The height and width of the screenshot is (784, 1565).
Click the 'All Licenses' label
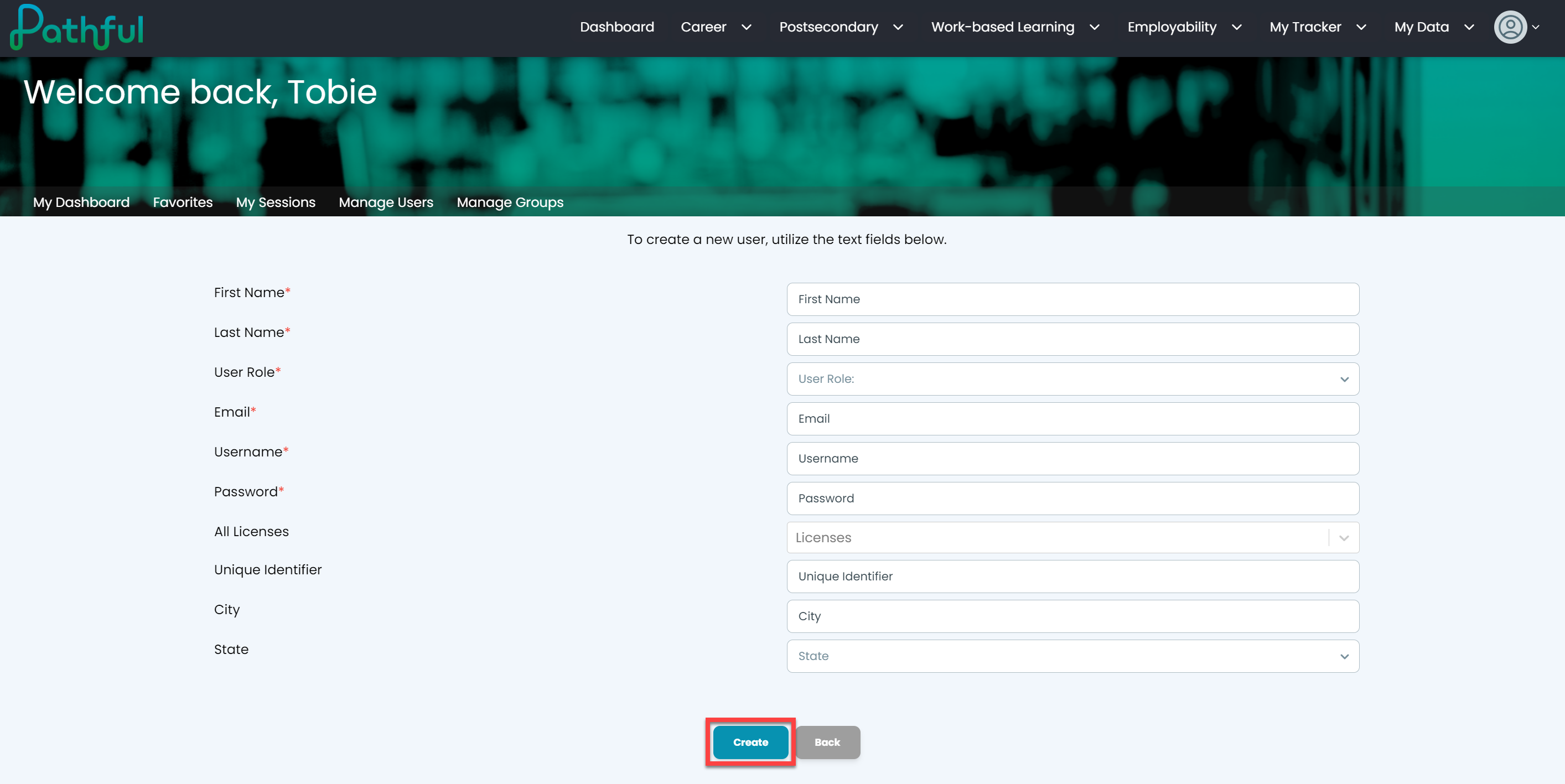pos(251,531)
